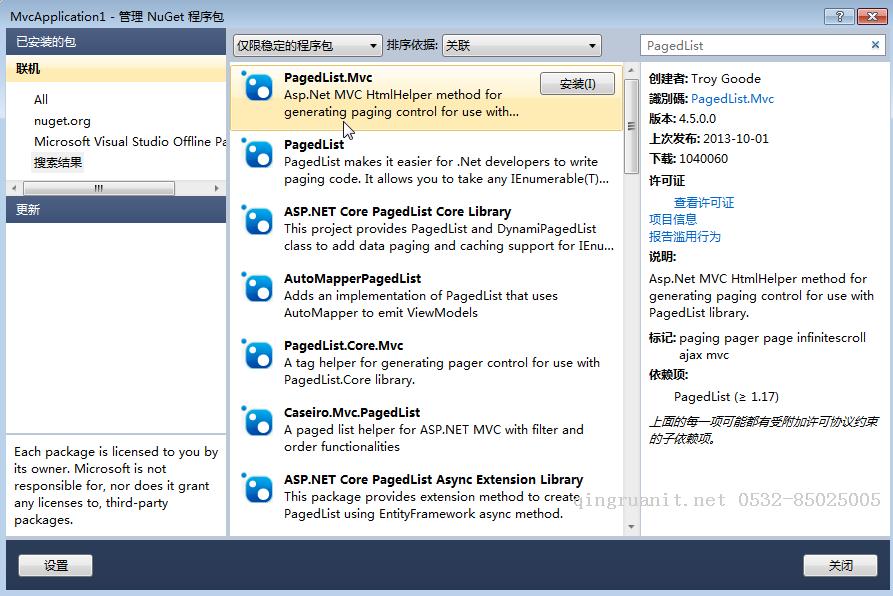Open the 设置 settings button

click(x=56, y=565)
